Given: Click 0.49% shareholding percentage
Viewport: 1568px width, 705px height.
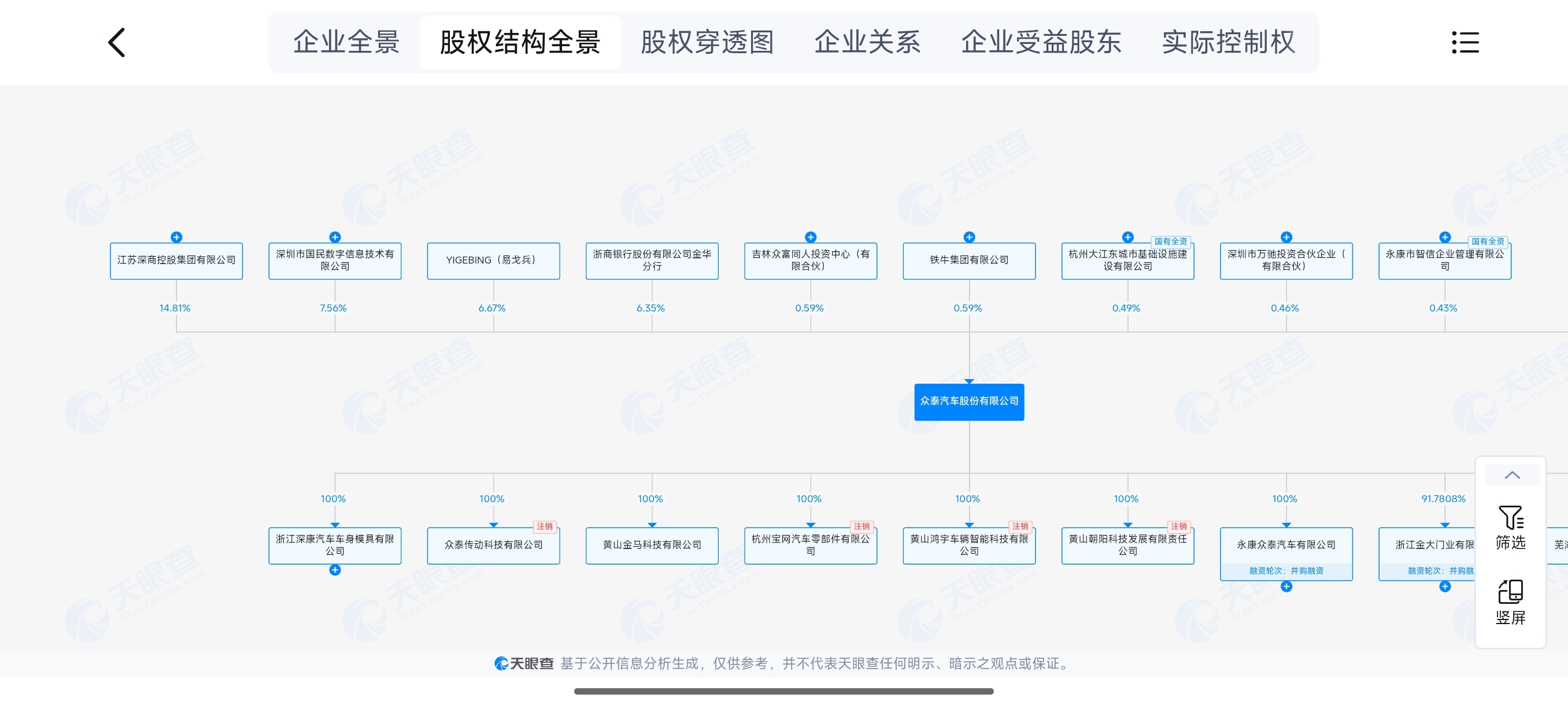Looking at the screenshot, I should click(1126, 309).
